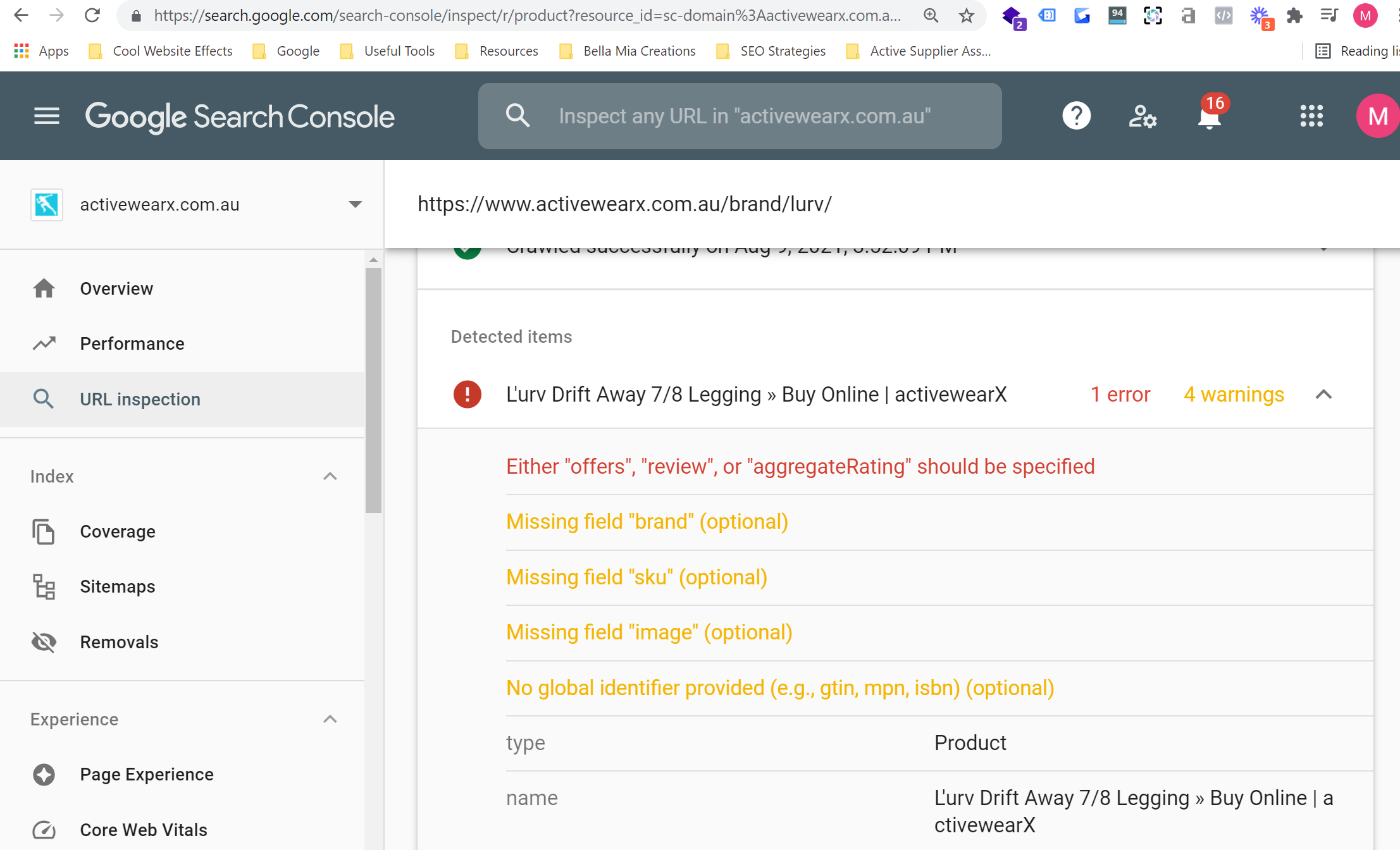Open the Google apps grid
Image resolution: width=1400 pixels, height=850 pixels.
click(x=1311, y=116)
